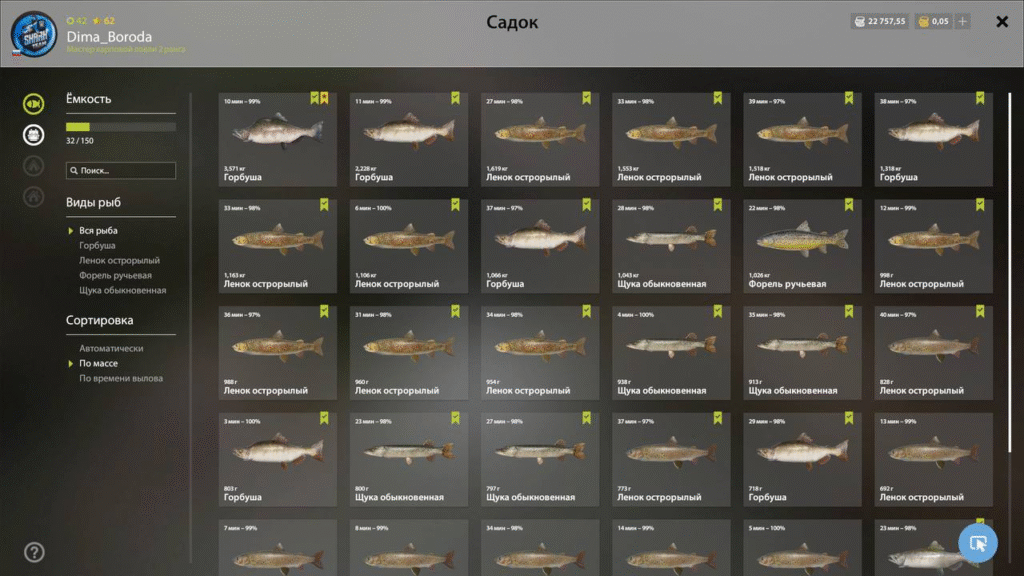Click the Поиск search field
Screen dimensions: 1024x576
pos(121,170)
